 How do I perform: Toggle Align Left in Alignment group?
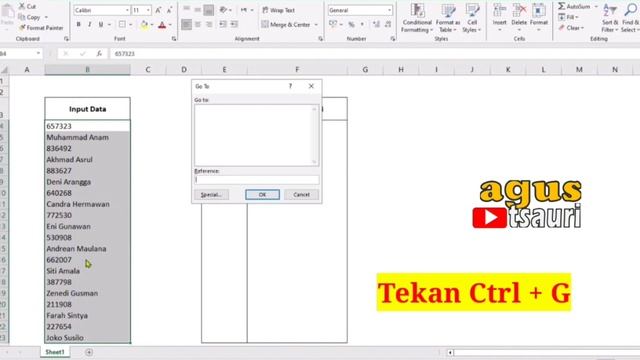tap(186, 24)
